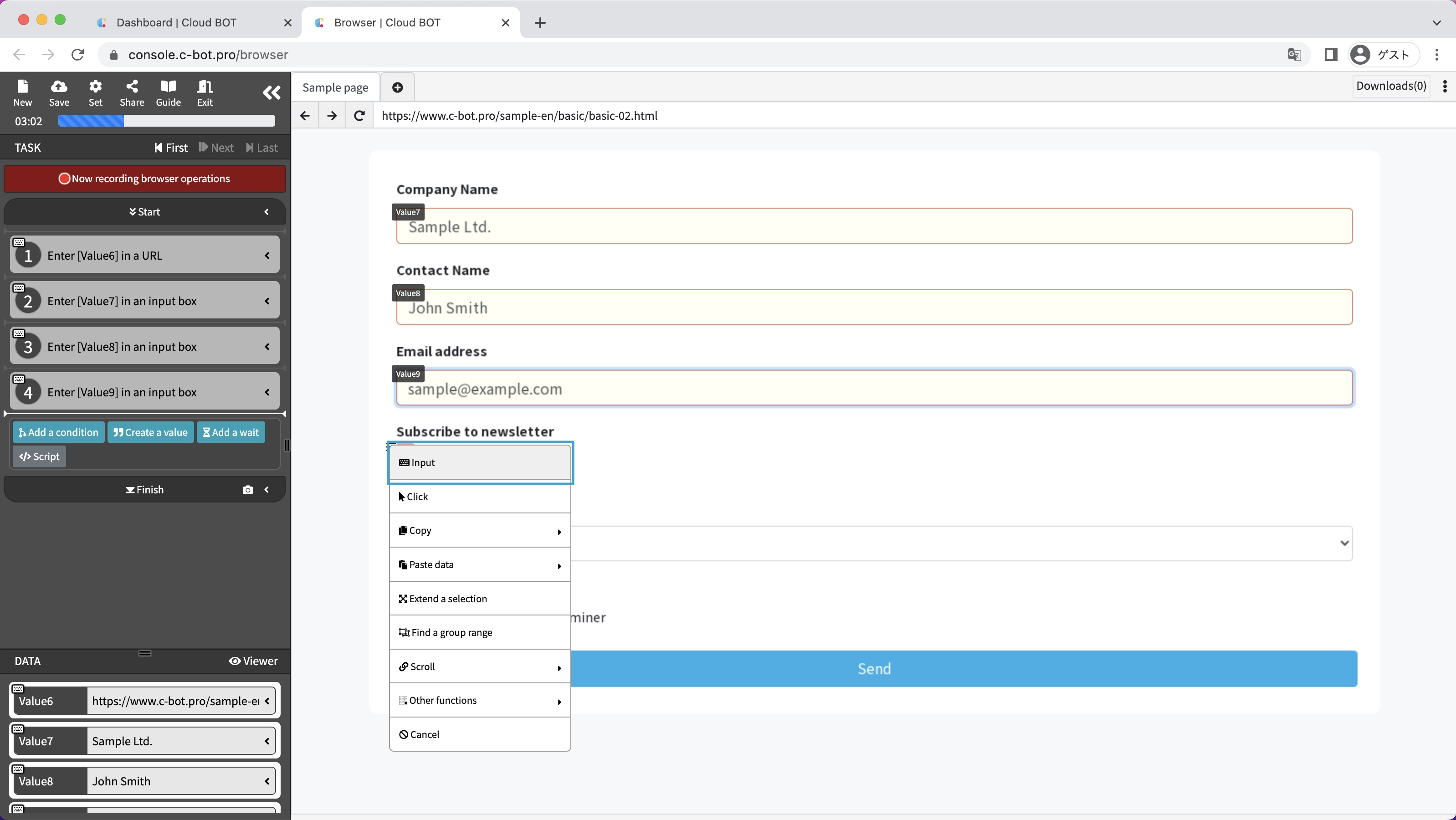
Task: Collapse sidebar with double-chevron icon
Action: [272, 92]
